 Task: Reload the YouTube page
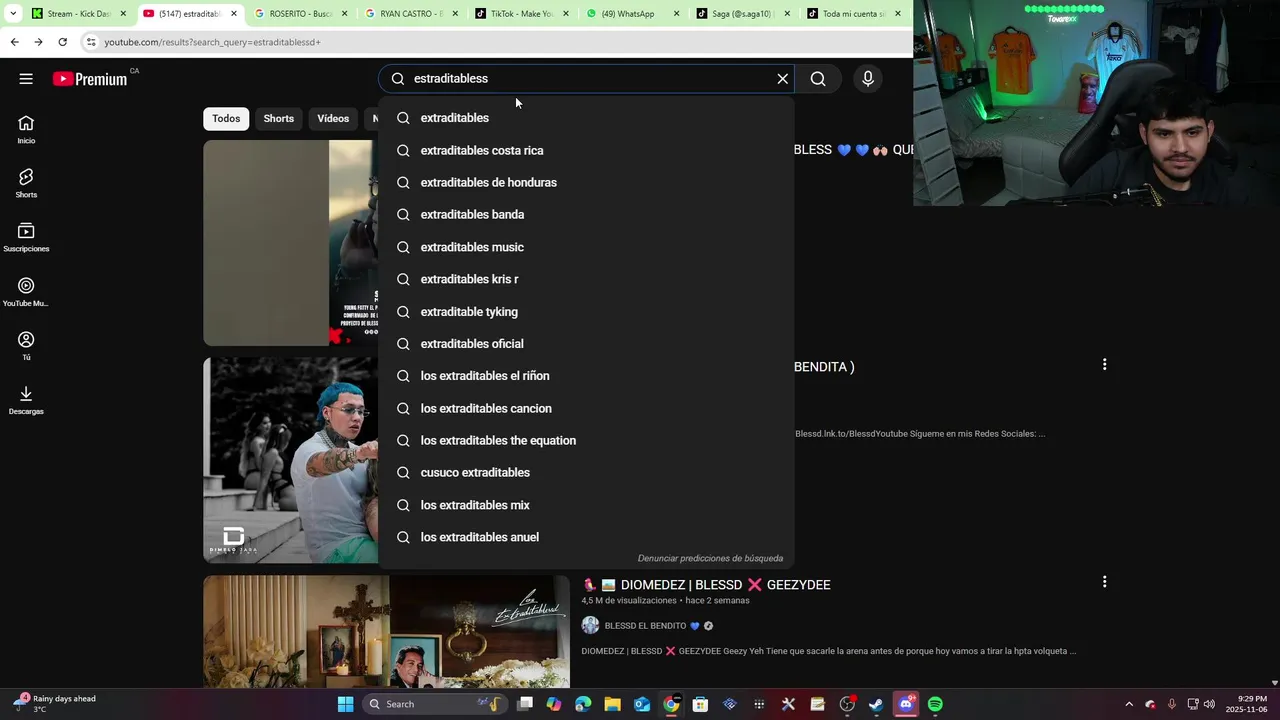(62, 42)
